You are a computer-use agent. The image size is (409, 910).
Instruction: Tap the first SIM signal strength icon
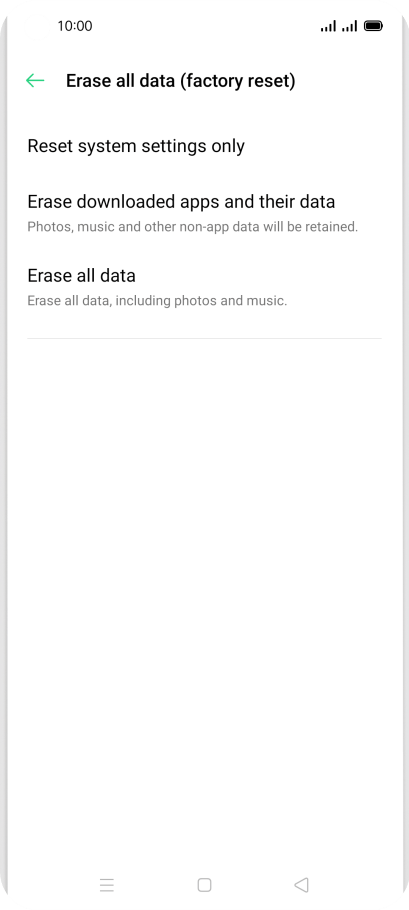click(328, 26)
